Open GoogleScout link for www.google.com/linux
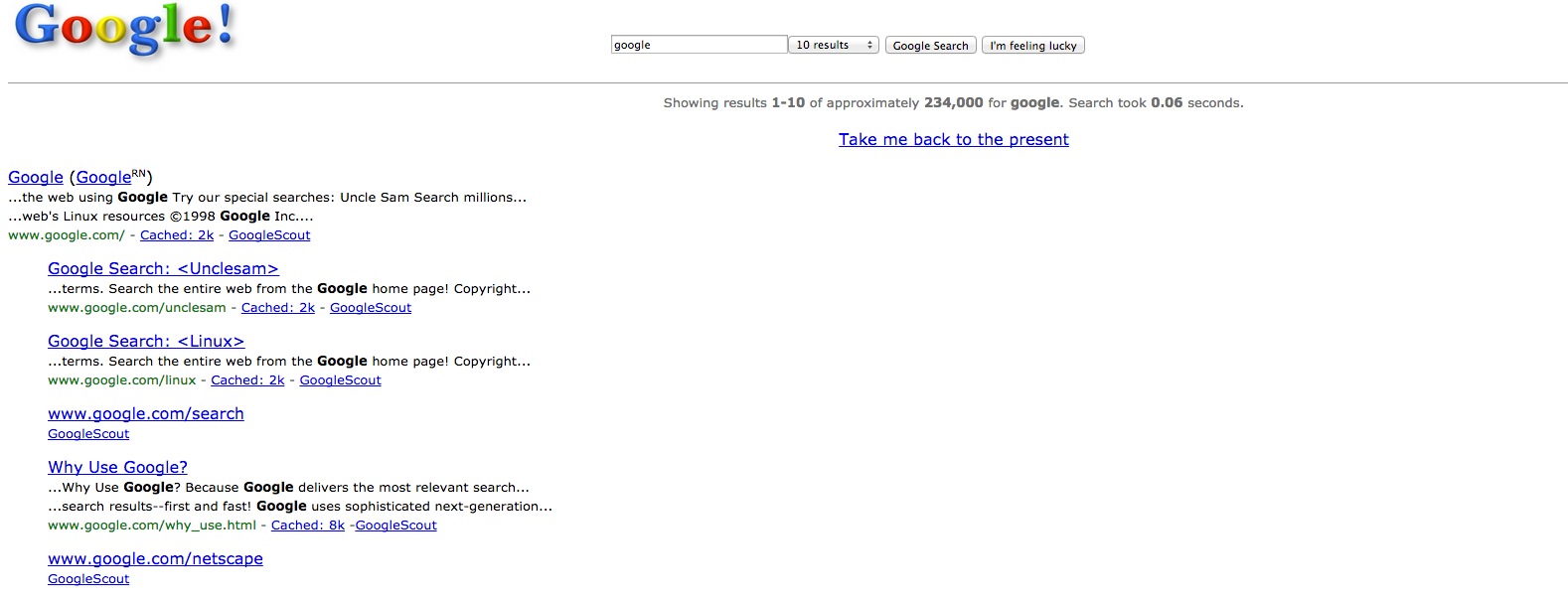 click(x=340, y=380)
